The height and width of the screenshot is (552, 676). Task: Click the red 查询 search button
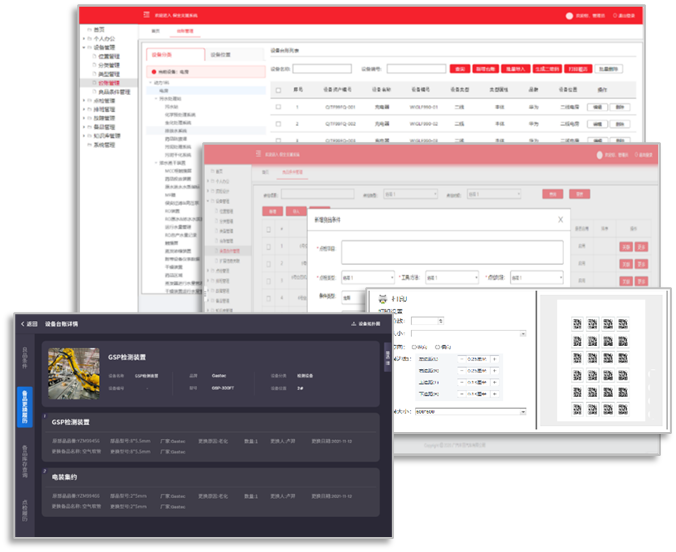coord(459,69)
